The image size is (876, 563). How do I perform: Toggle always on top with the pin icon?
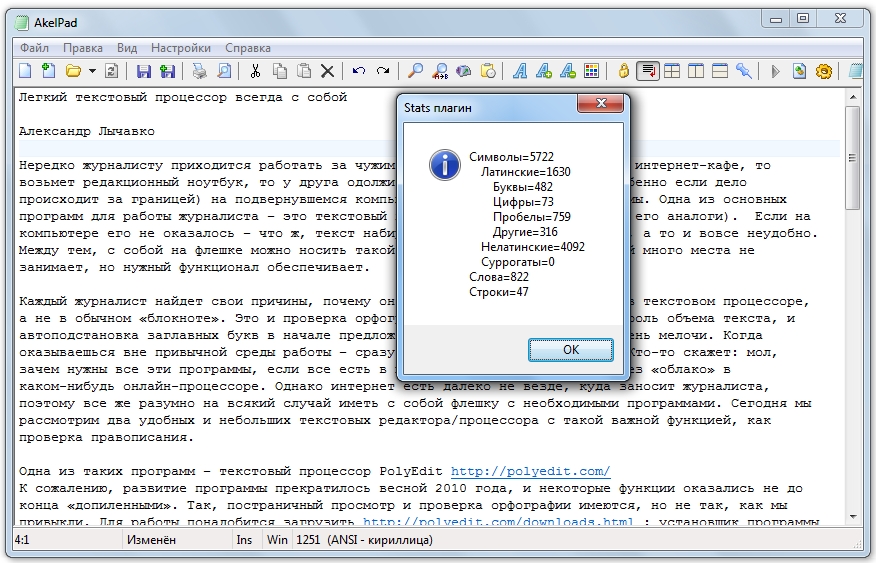744,71
